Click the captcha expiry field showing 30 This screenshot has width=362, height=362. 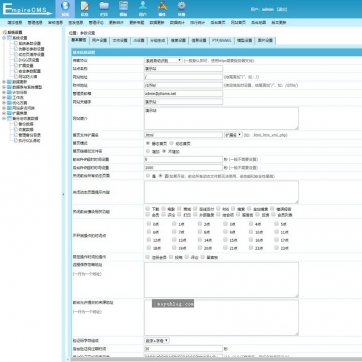pyautogui.click(x=183, y=348)
